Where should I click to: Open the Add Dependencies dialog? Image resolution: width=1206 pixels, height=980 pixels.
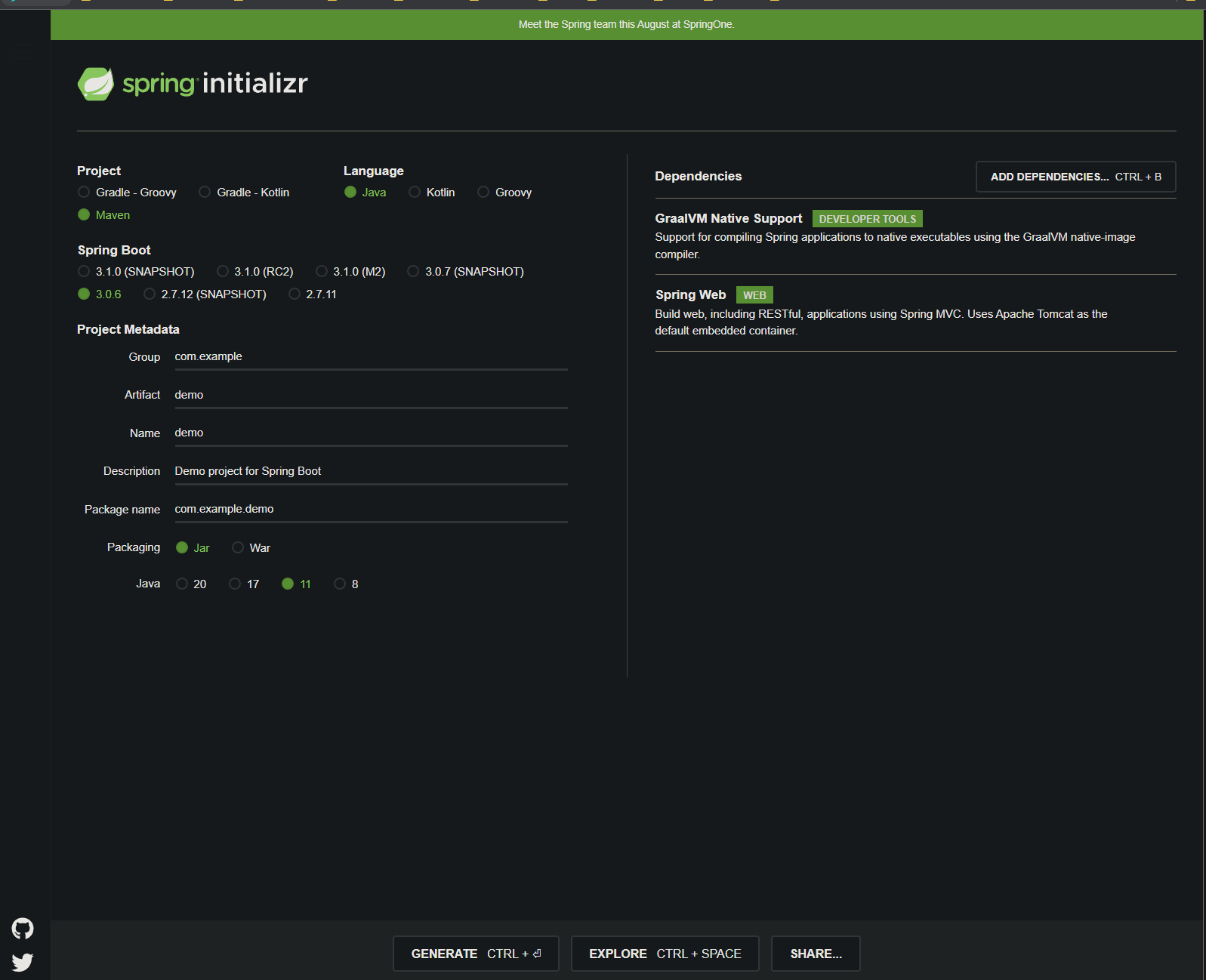[1075, 177]
